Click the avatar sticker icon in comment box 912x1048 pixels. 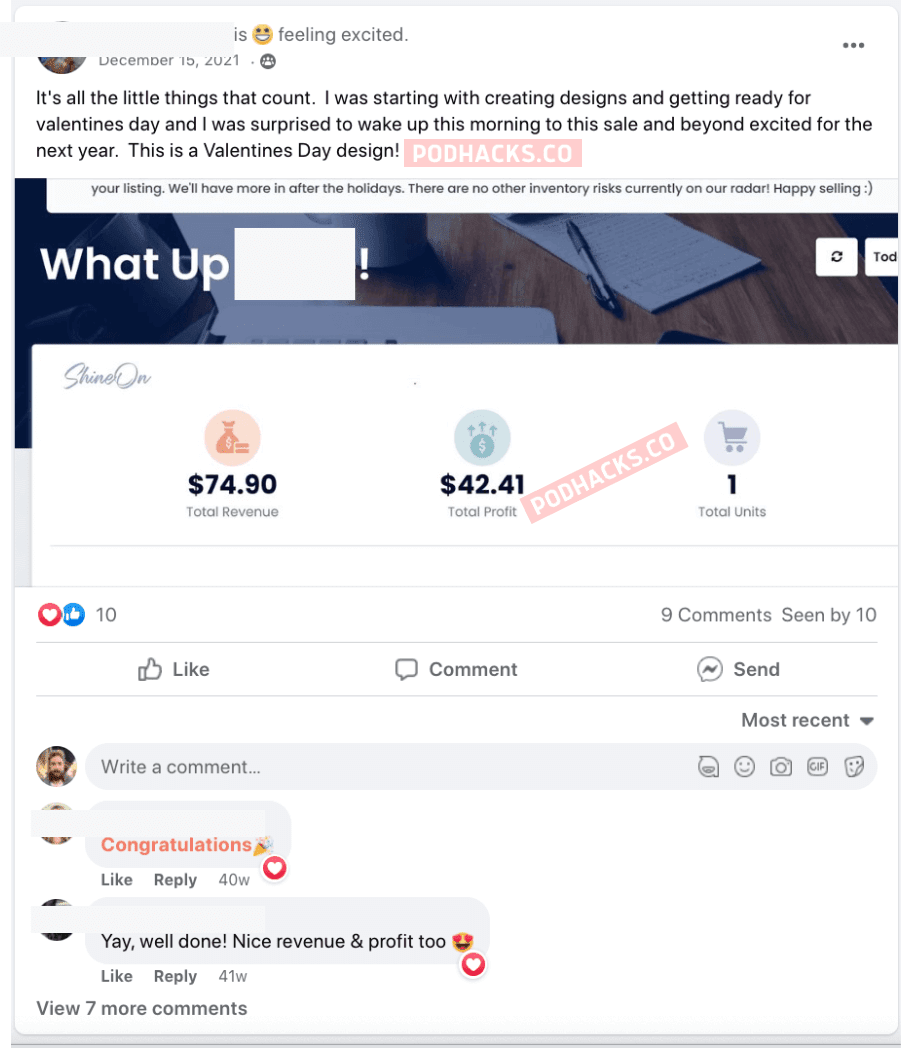coord(708,767)
